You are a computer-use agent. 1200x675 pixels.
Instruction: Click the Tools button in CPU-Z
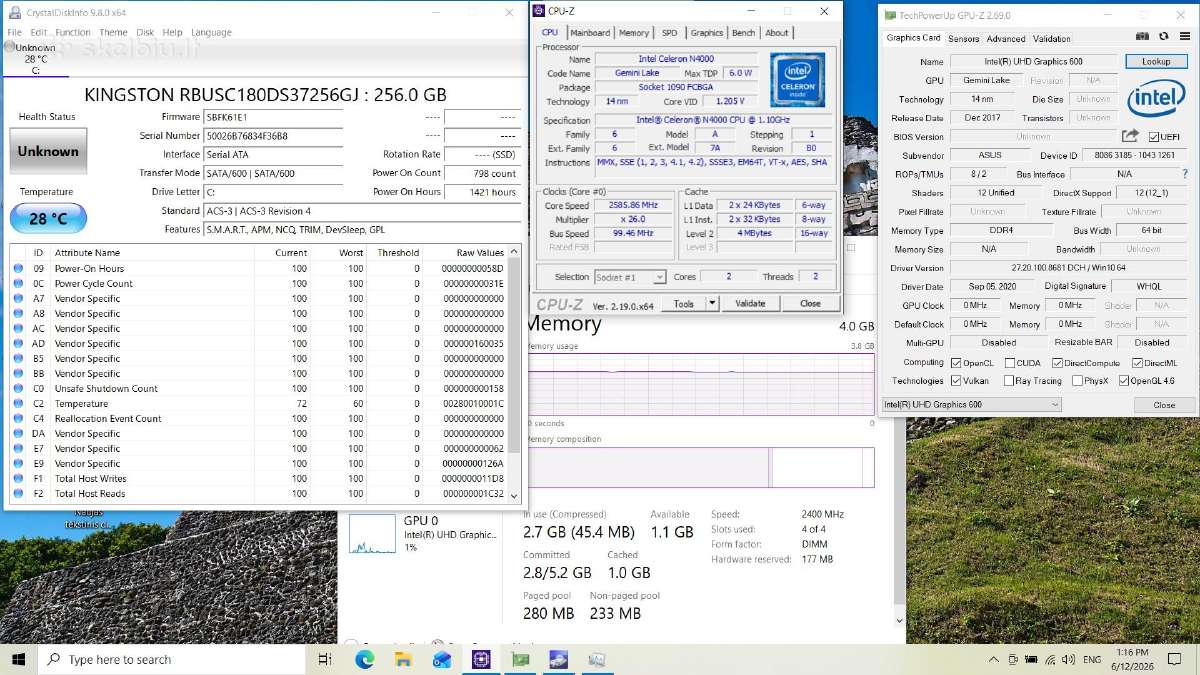[684, 303]
